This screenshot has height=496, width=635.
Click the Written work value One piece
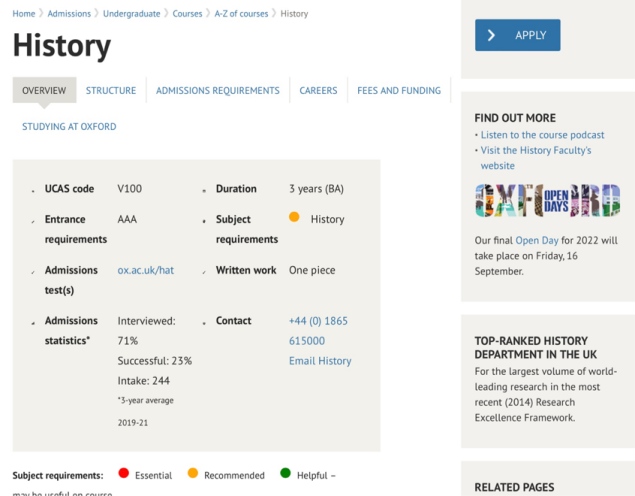coord(312,270)
